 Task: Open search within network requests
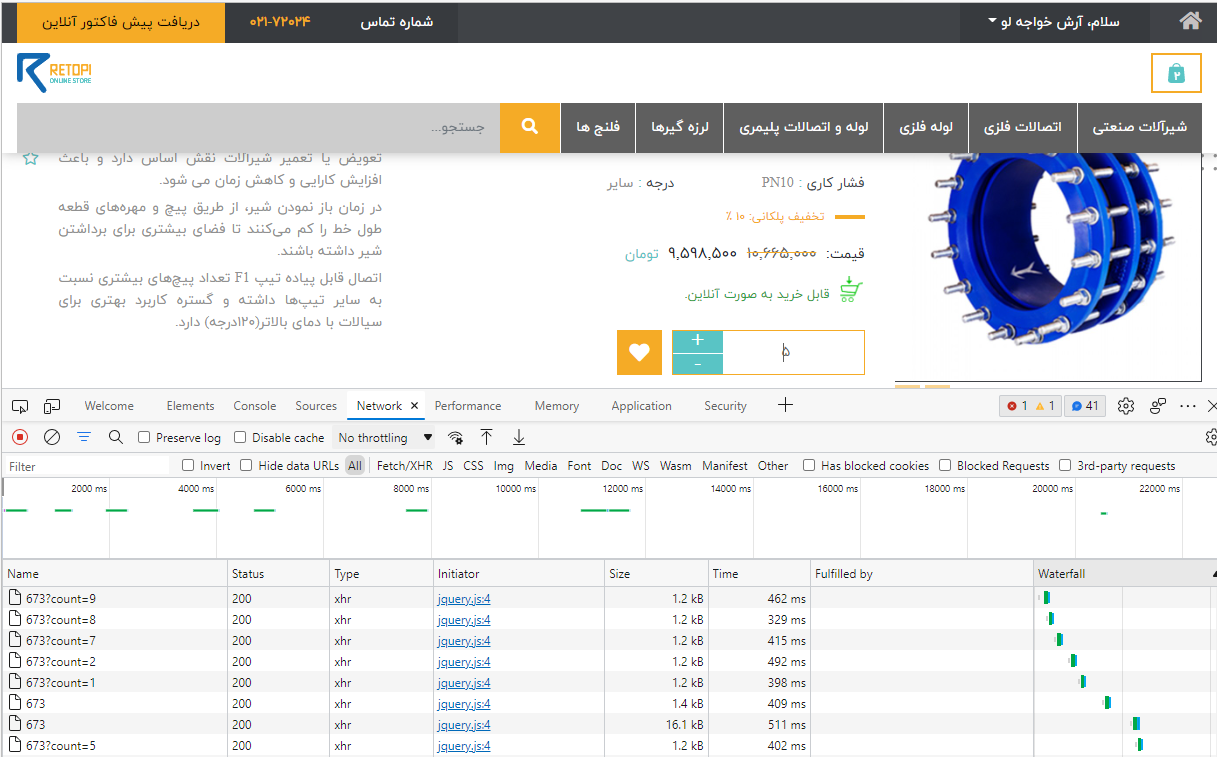click(x=115, y=437)
